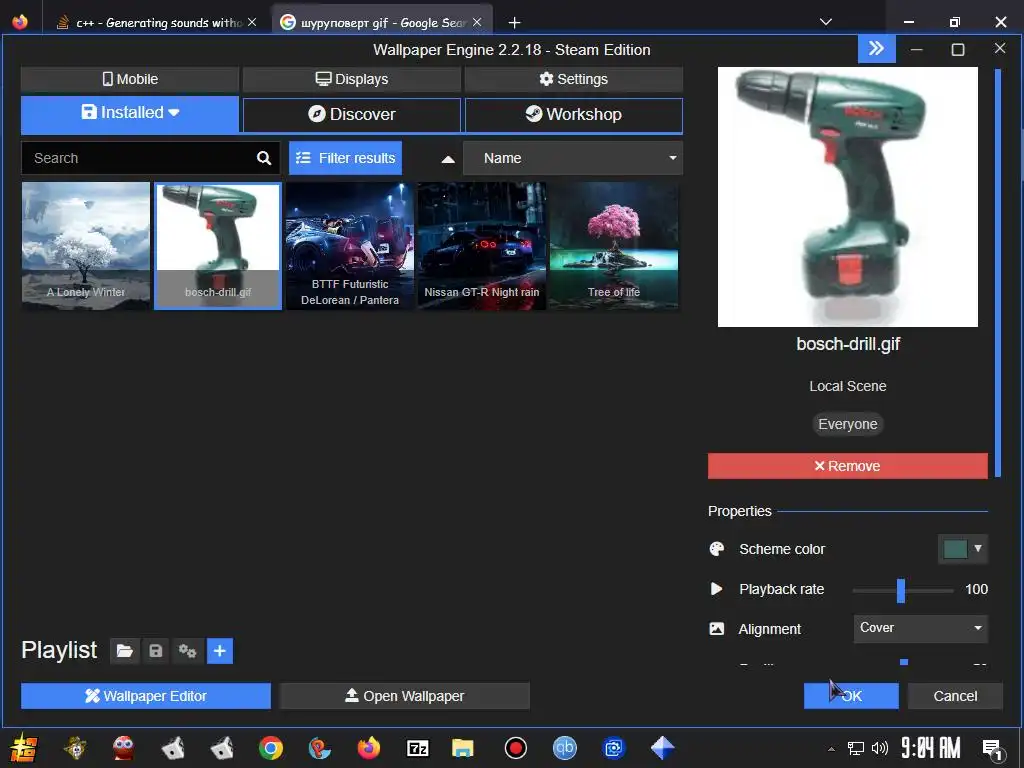Open the Name sort dropdown
Image resolution: width=1024 pixels, height=768 pixels.
(573, 158)
